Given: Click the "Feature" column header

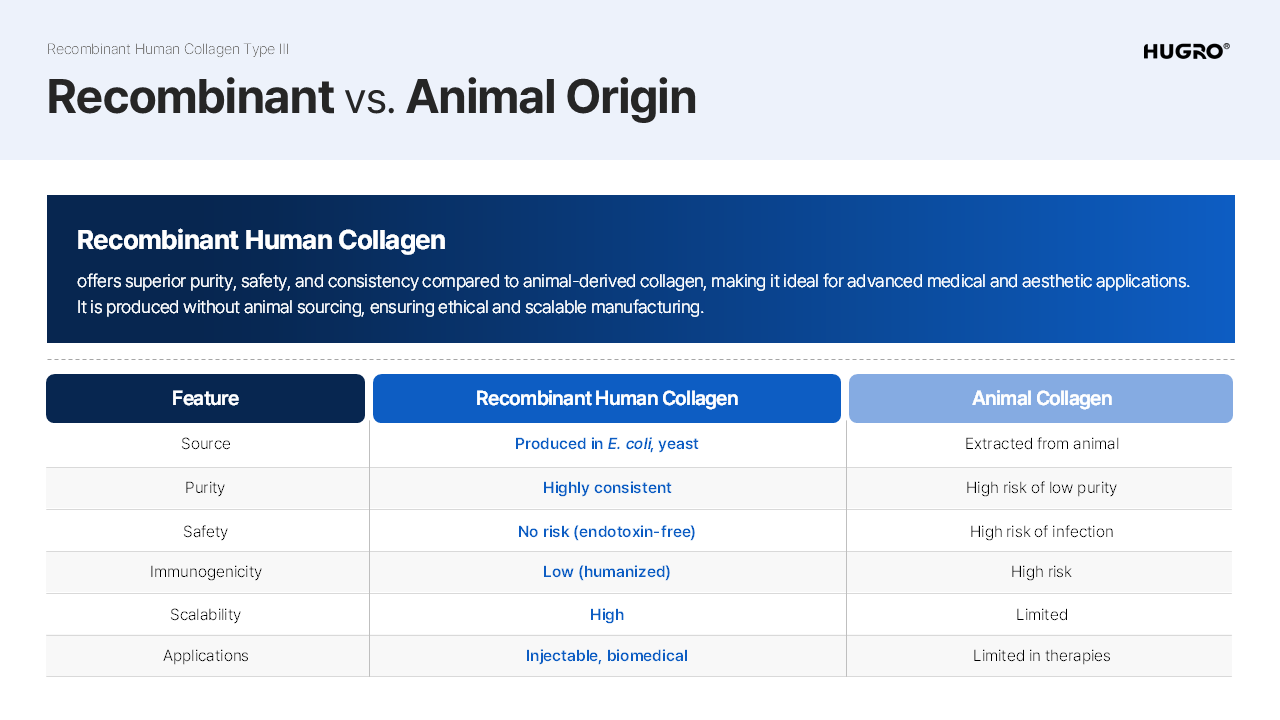Looking at the screenshot, I should click(205, 398).
